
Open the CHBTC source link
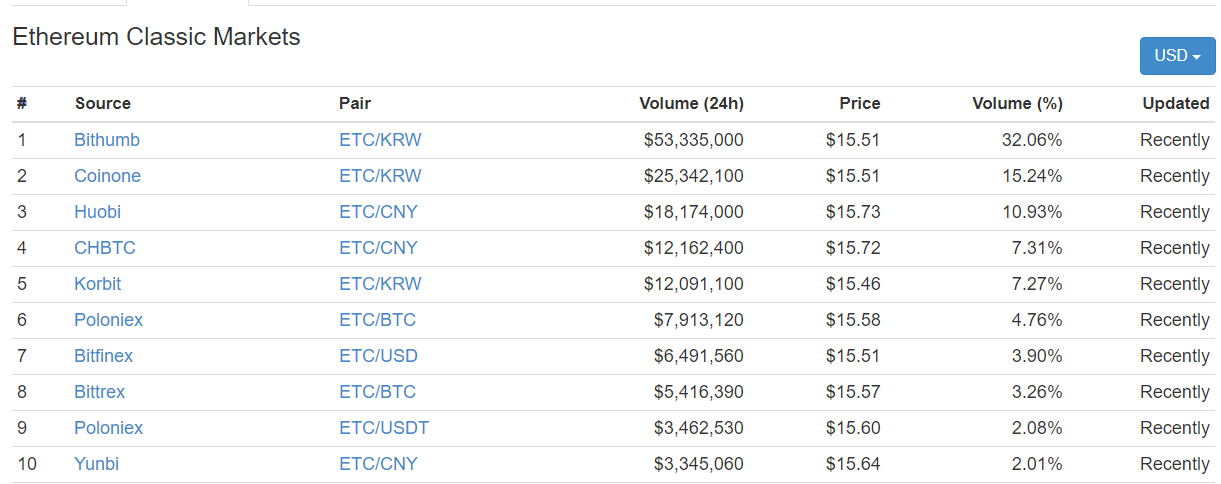105,248
